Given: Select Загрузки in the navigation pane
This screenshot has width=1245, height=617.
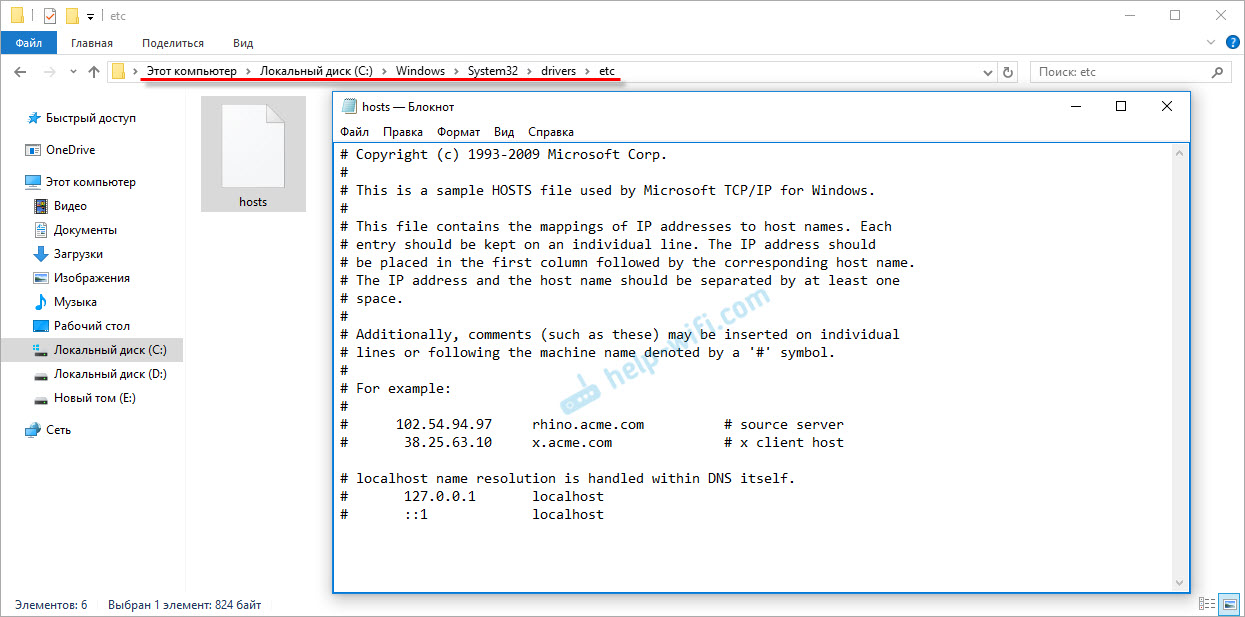Looking at the screenshot, I should [x=78, y=254].
